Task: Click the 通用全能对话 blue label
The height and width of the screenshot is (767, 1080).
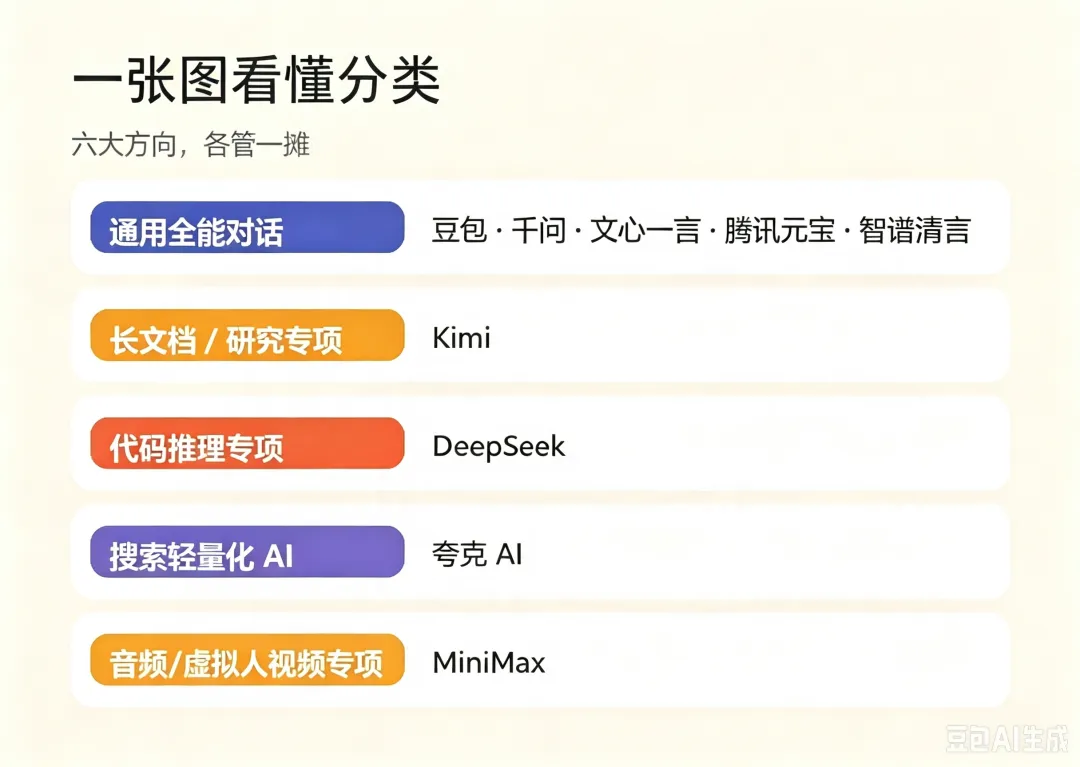Action: 247,227
